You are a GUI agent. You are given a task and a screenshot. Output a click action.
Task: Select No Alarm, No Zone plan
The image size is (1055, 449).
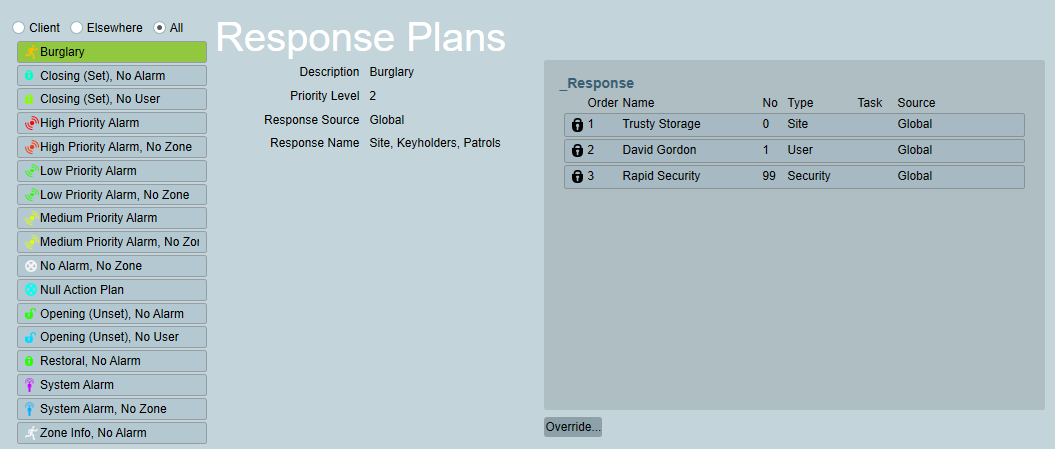coord(112,266)
